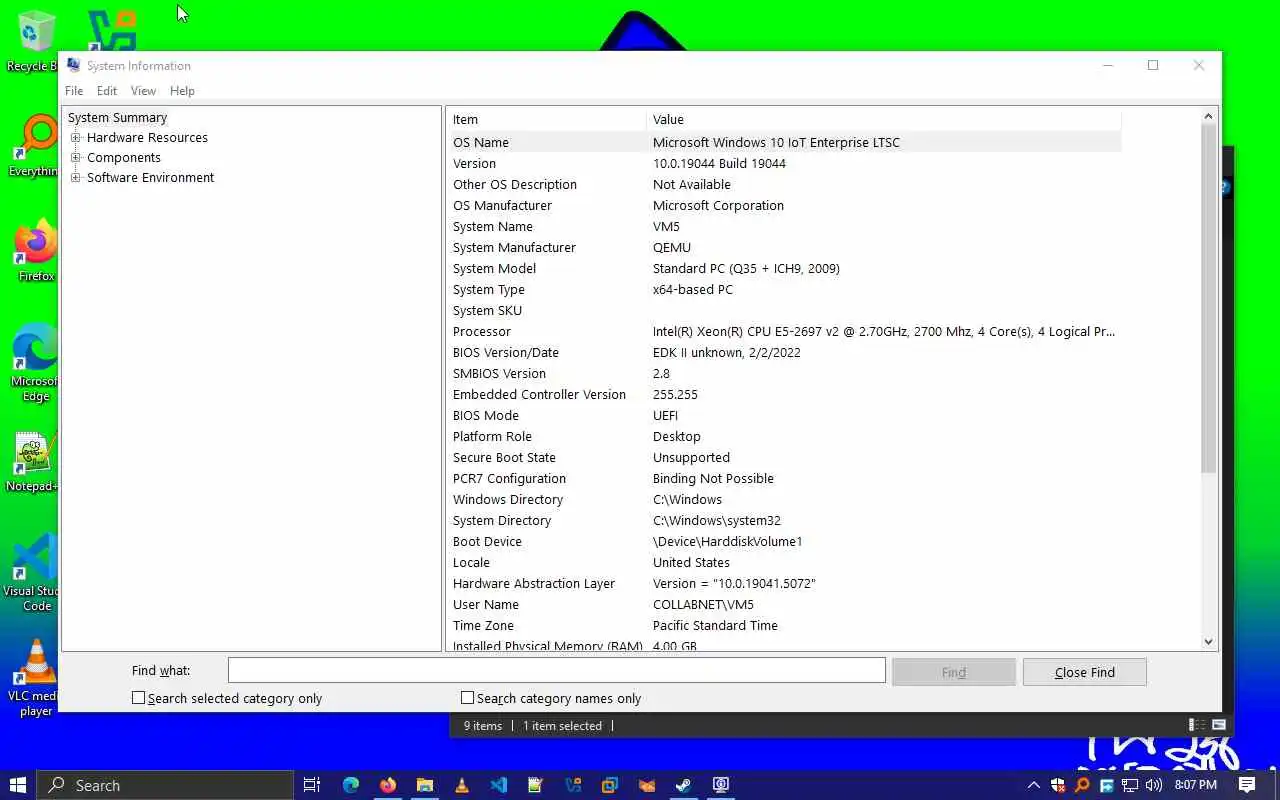Screen dimensions: 1280x800
Task: Click the taskbar Search box
Action: (165, 785)
